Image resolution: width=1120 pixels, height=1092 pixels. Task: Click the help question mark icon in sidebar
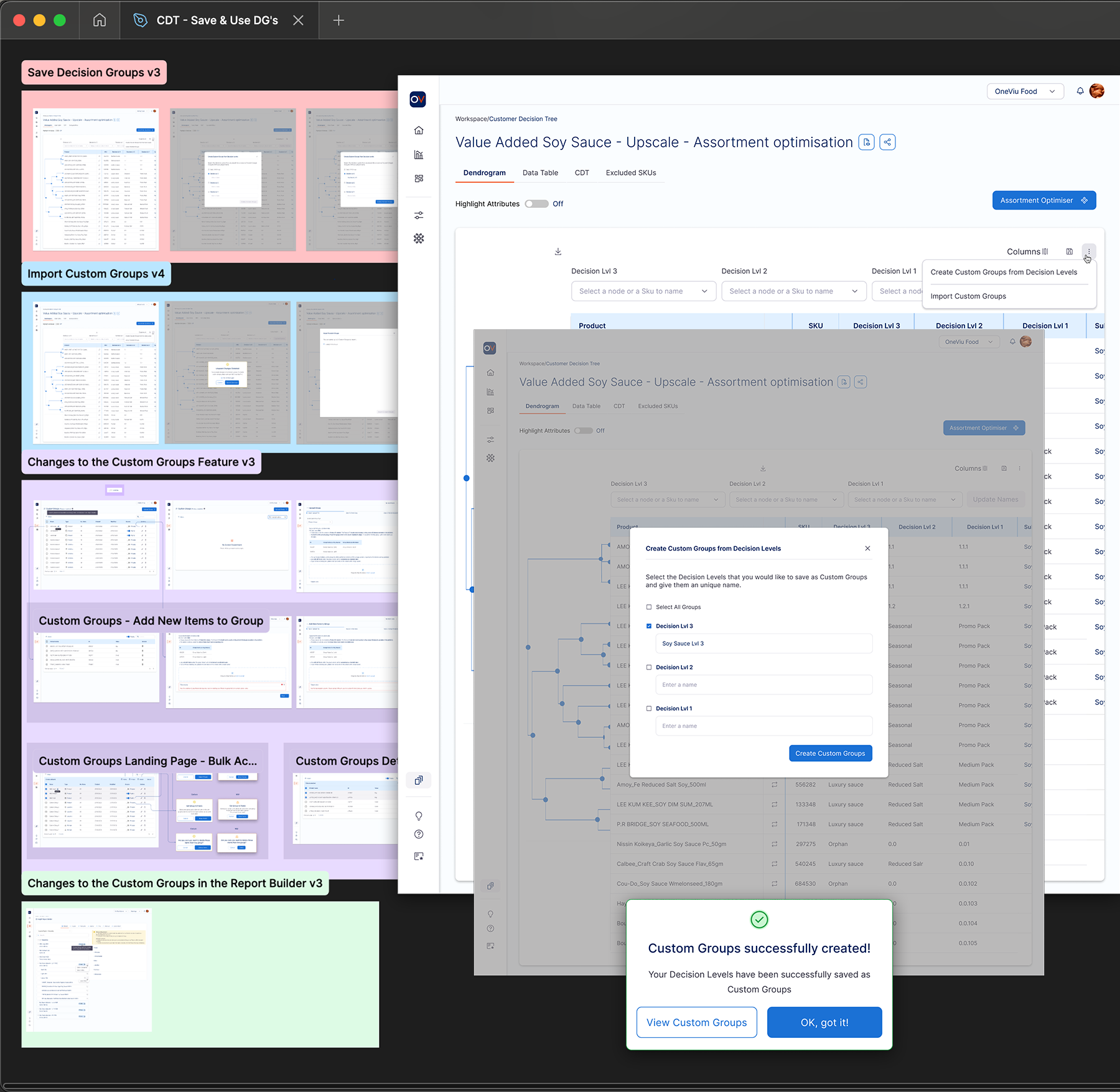coord(419,834)
